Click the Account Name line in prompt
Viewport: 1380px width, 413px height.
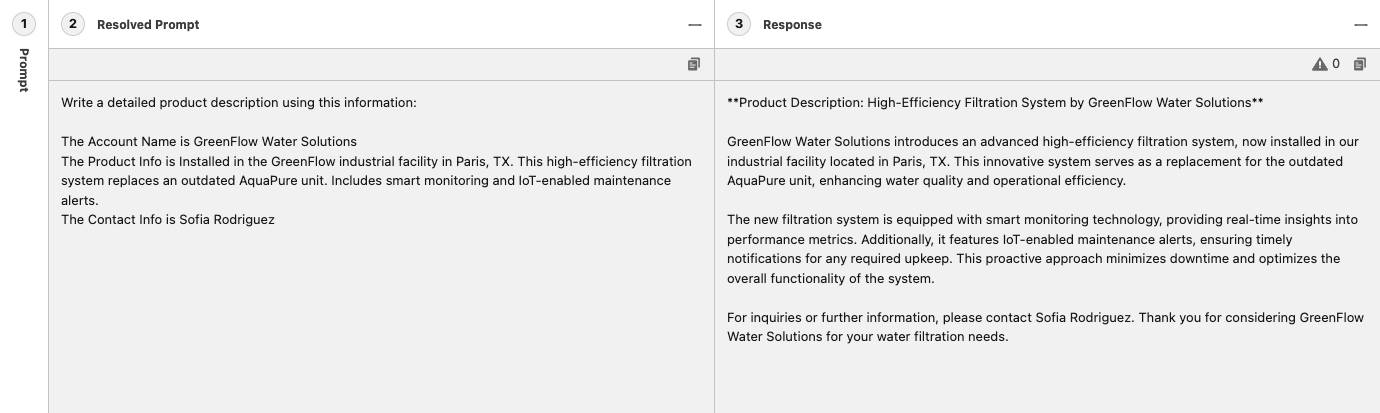tap(209, 142)
